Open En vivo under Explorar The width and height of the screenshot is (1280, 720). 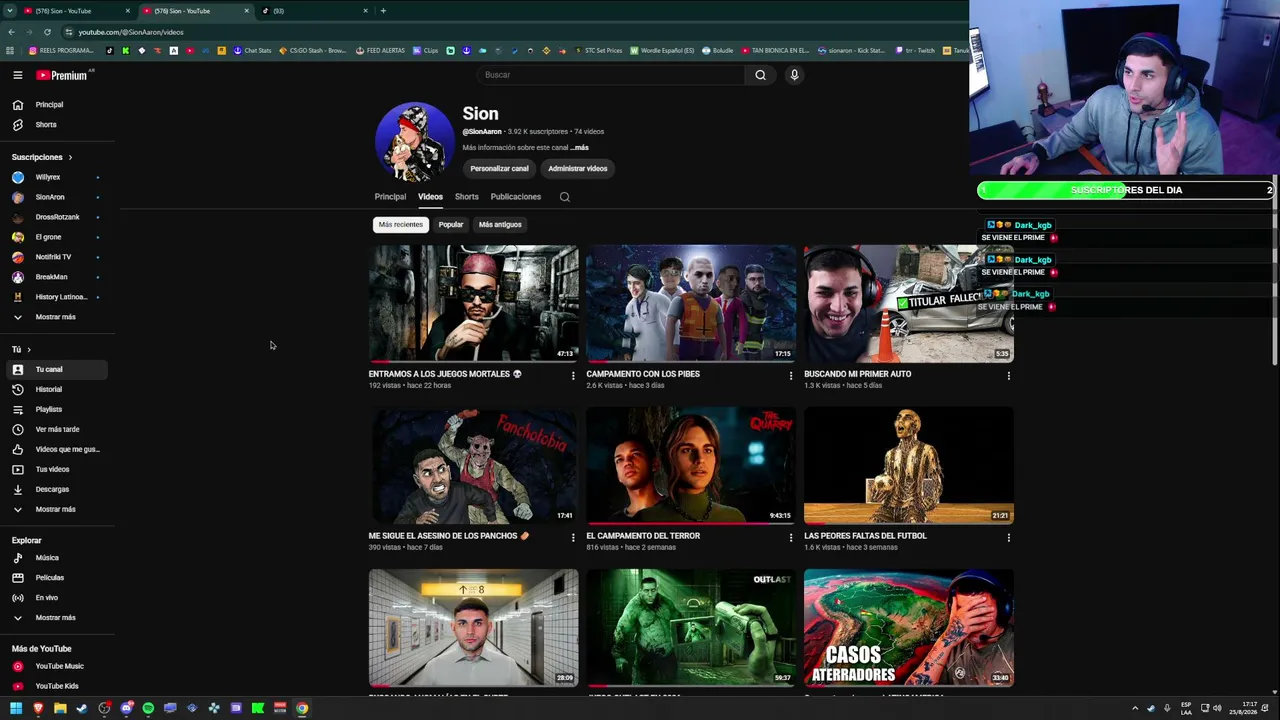click(x=56, y=598)
